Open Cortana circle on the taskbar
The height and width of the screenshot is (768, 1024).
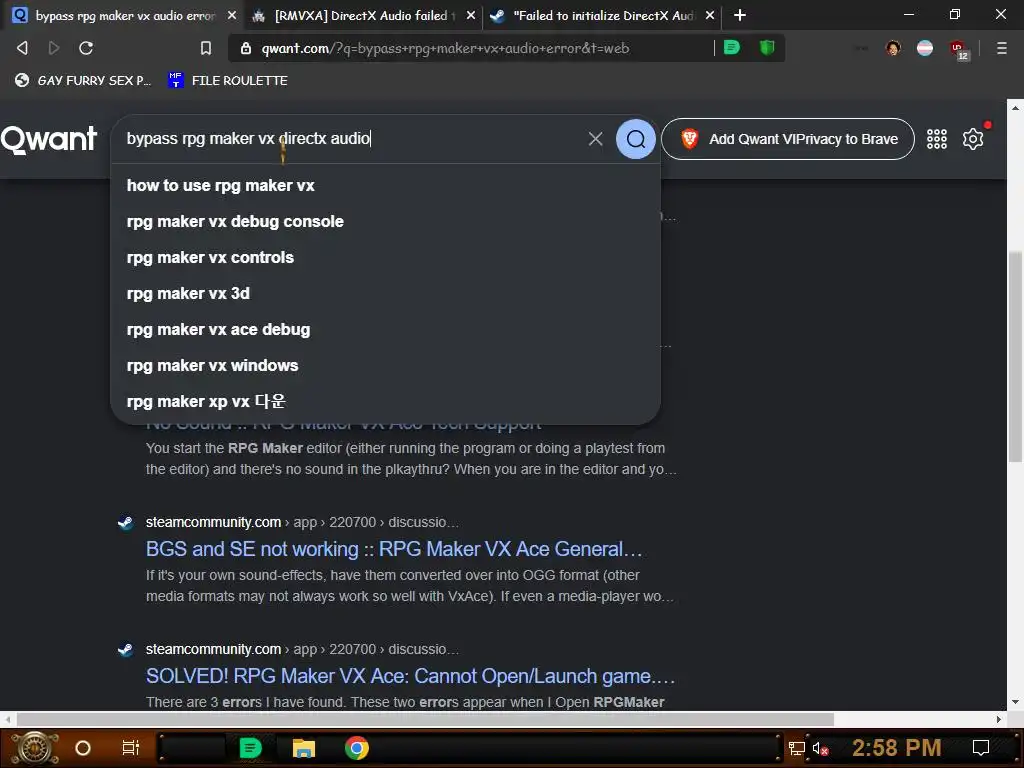(83, 748)
